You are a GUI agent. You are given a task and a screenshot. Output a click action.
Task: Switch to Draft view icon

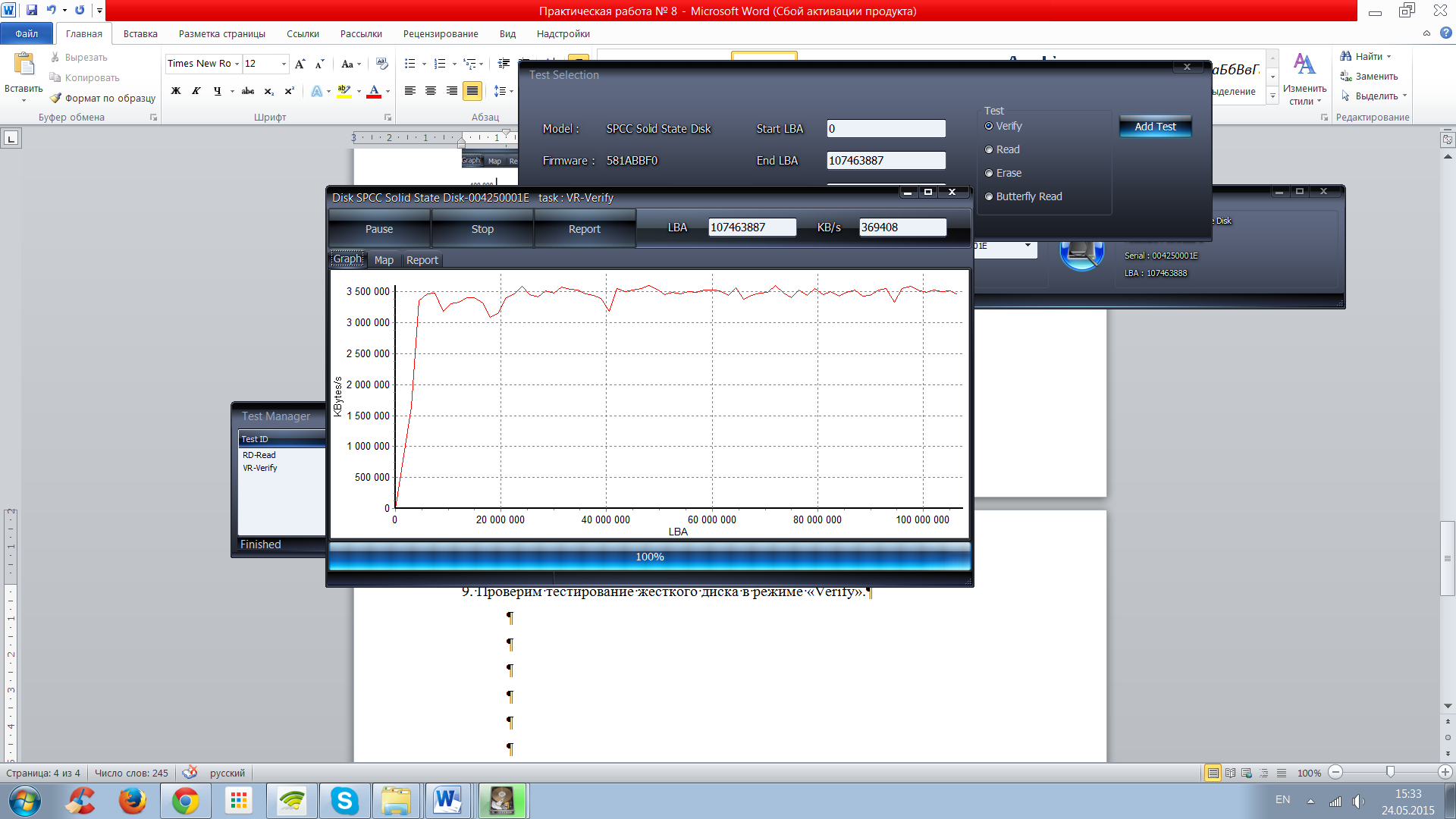[x=1282, y=773]
